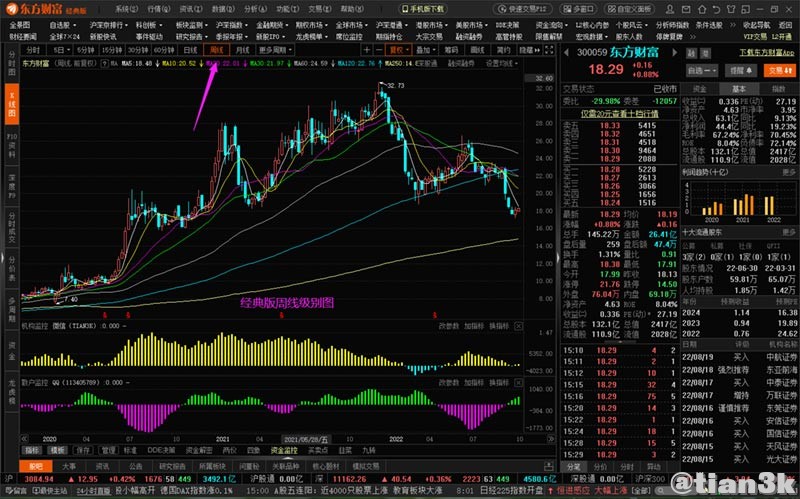Viewport: 800px width, 499px height.
Task: Zoom in chart with plus icon
Action: click(367, 49)
